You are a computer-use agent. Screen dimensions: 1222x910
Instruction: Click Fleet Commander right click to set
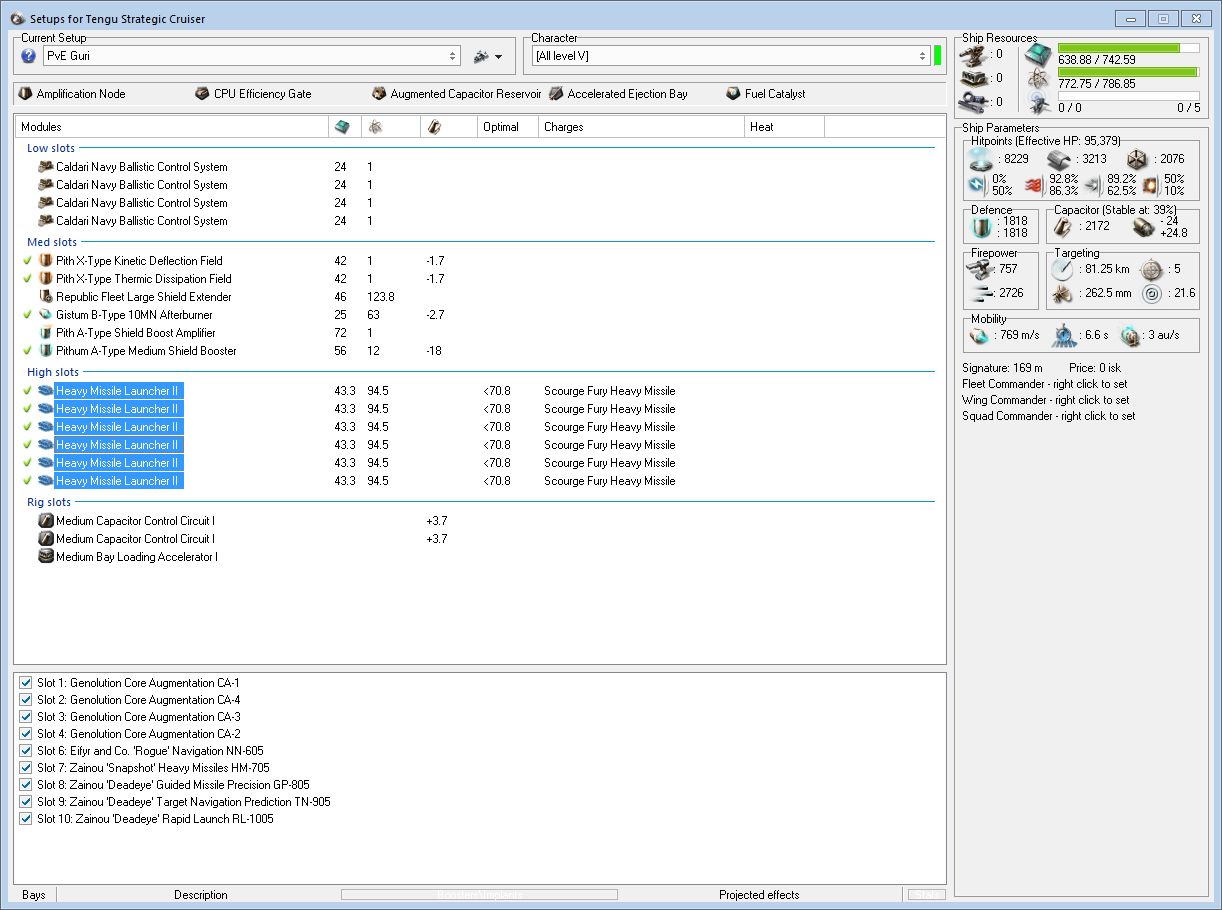[1045, 384]
